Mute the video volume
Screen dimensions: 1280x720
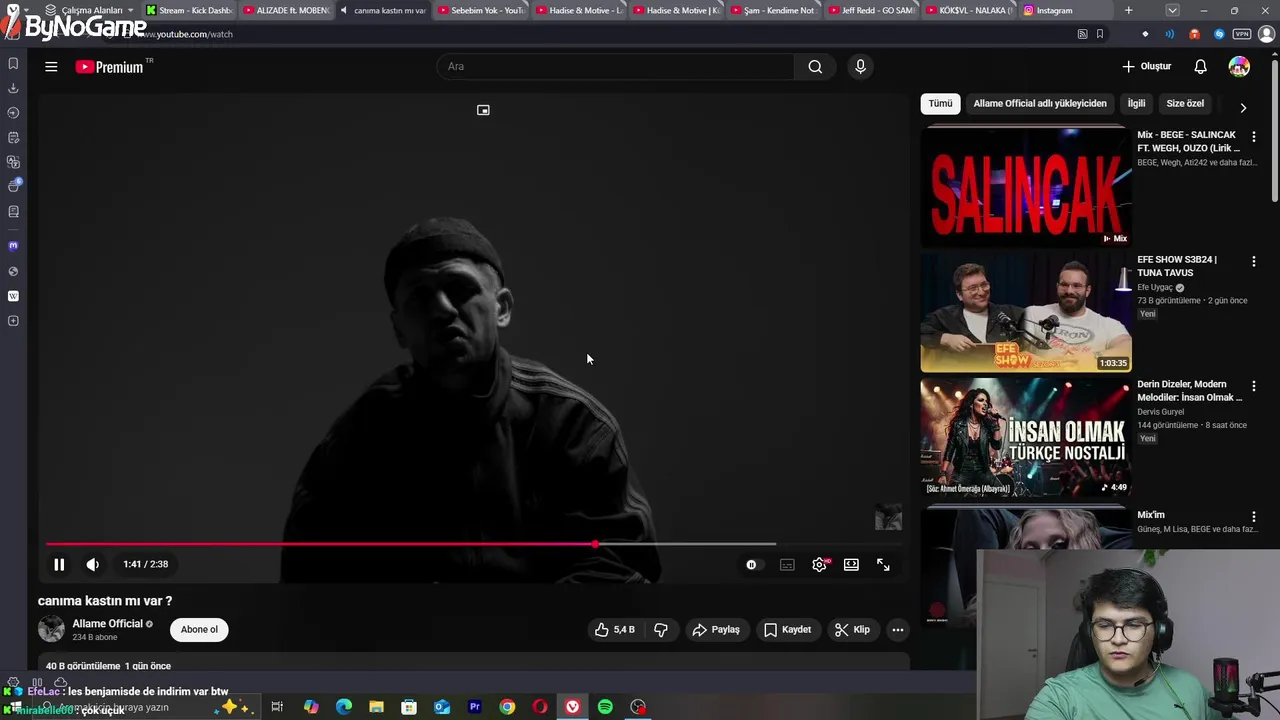tap(92, 565)
